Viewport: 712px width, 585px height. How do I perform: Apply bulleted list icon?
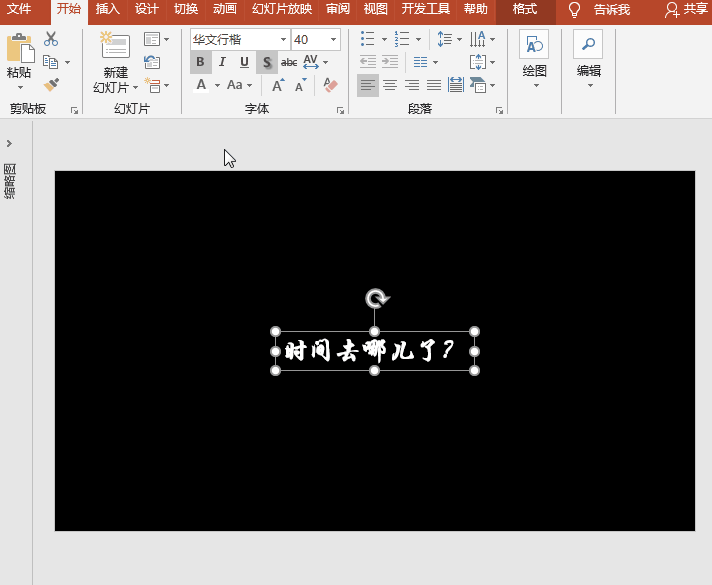[367, 39]
